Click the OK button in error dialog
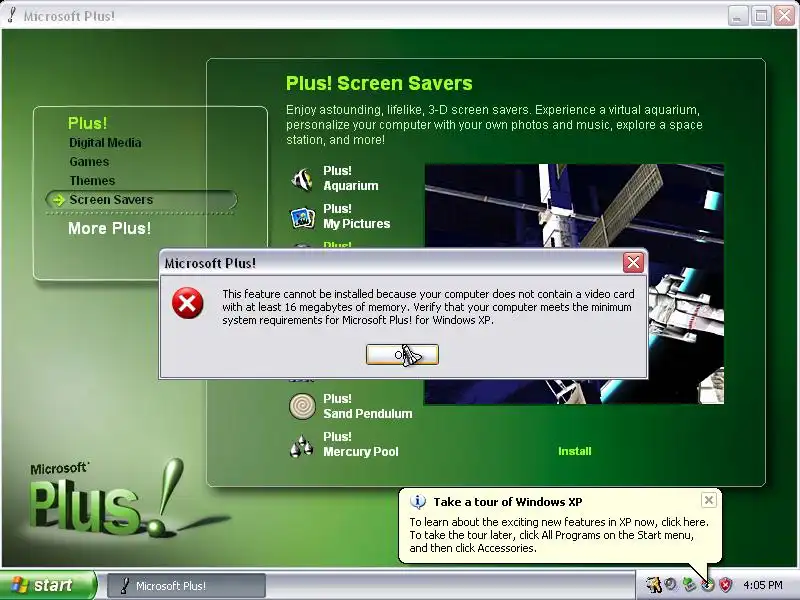 [x=402, y=355]
